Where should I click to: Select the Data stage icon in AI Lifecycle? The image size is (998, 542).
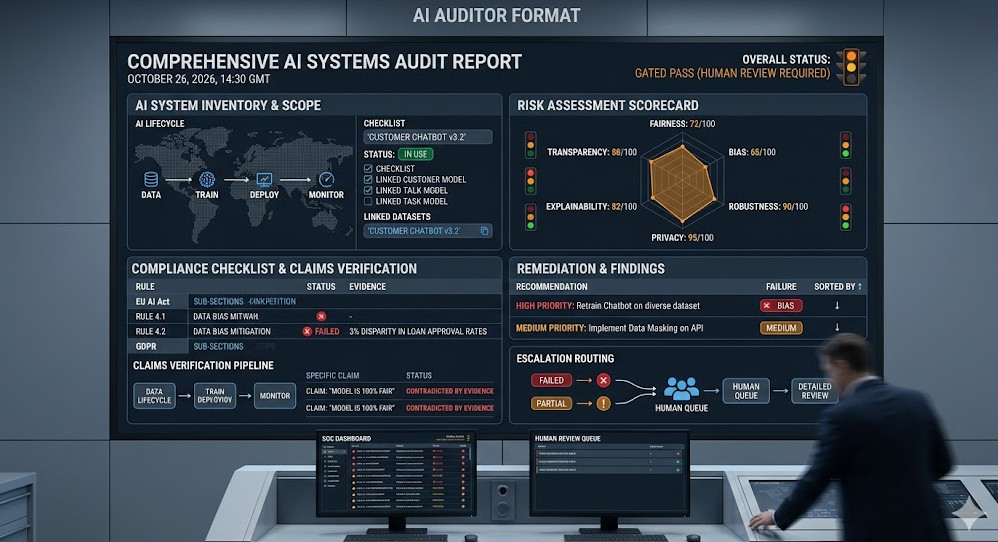click(151, 179)
